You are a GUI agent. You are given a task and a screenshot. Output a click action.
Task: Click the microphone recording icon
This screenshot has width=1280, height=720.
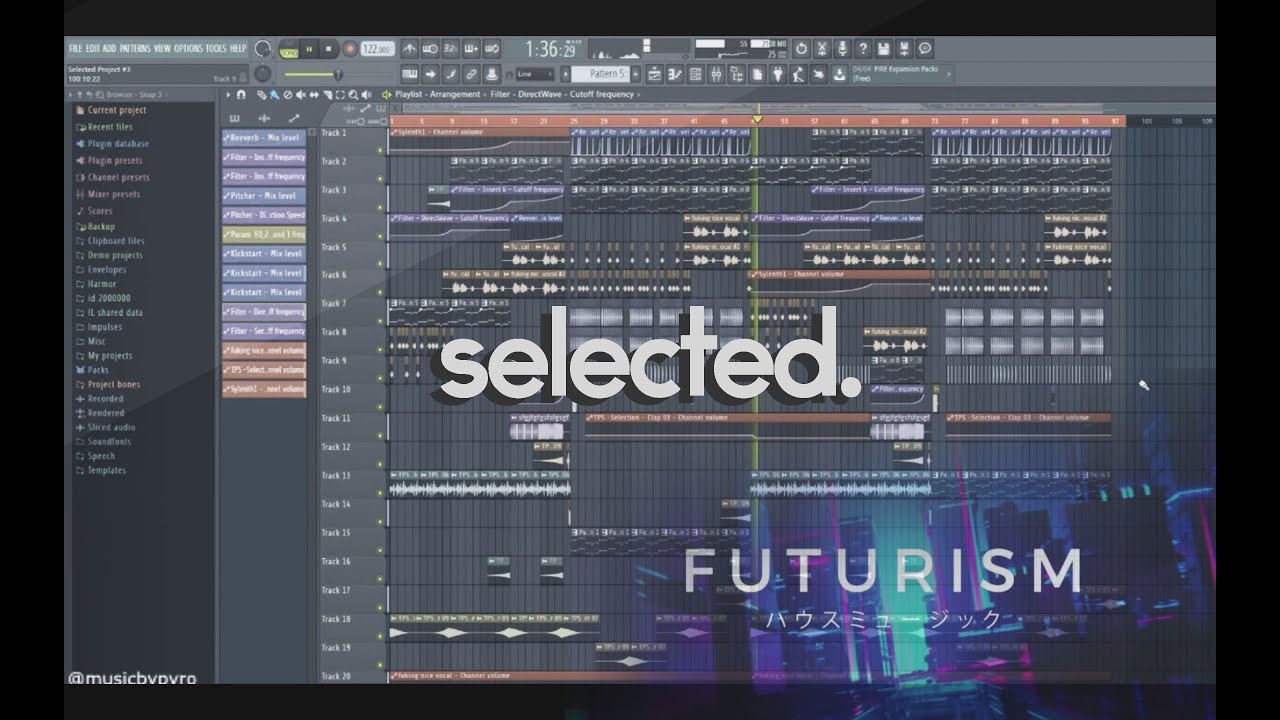click(843, 49)
